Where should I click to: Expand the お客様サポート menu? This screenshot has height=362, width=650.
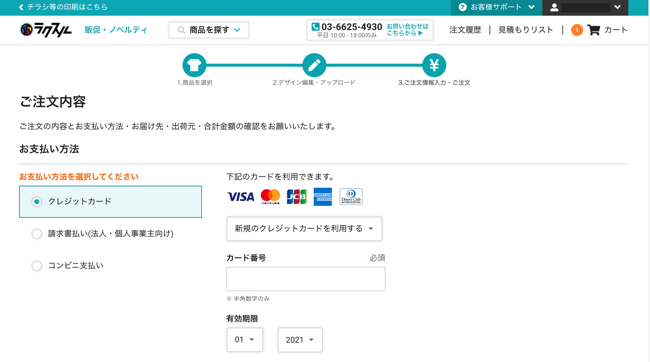(x=496, y=7)
